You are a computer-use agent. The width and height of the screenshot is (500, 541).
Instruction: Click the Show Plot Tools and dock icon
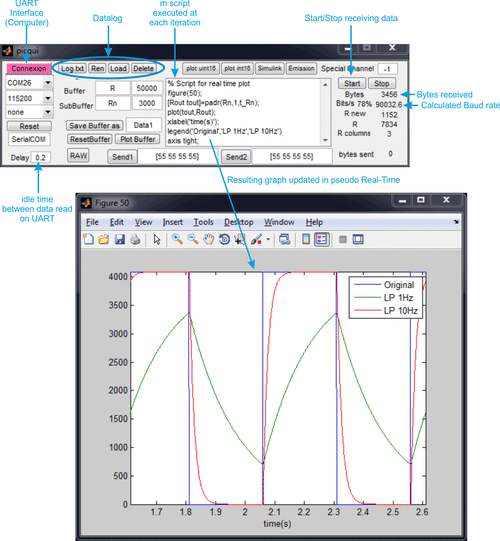(358, 239)
